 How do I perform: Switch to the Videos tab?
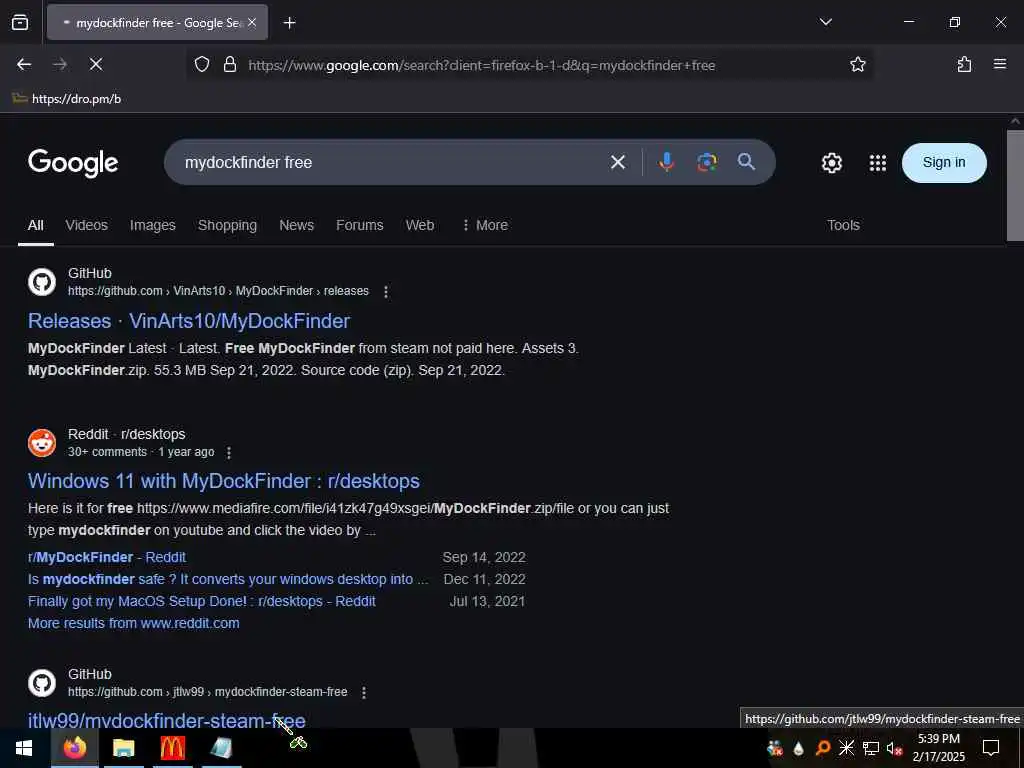(x=86, y=225)
